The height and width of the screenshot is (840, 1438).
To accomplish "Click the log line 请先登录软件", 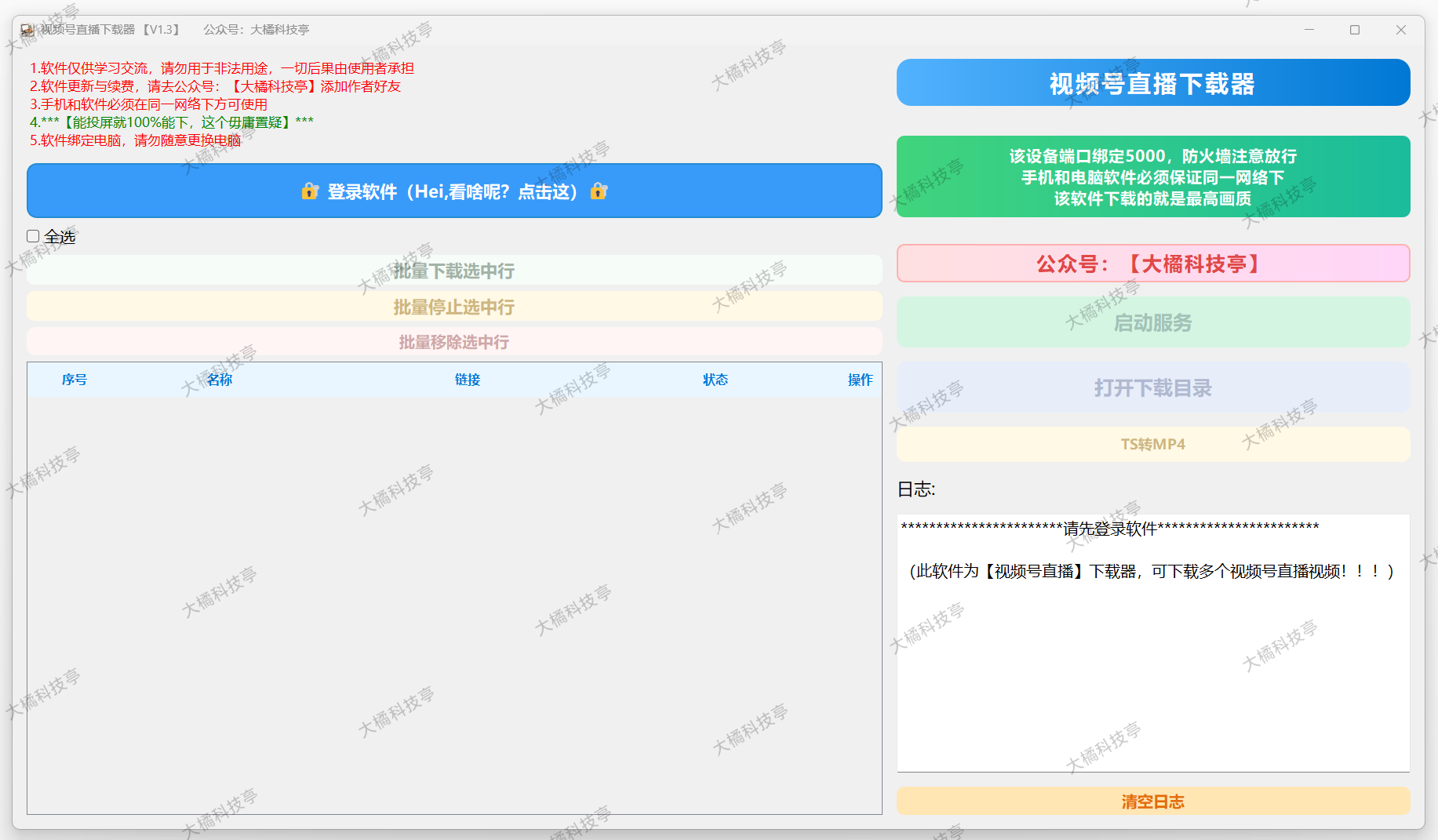I will (x=1110, y=529).
